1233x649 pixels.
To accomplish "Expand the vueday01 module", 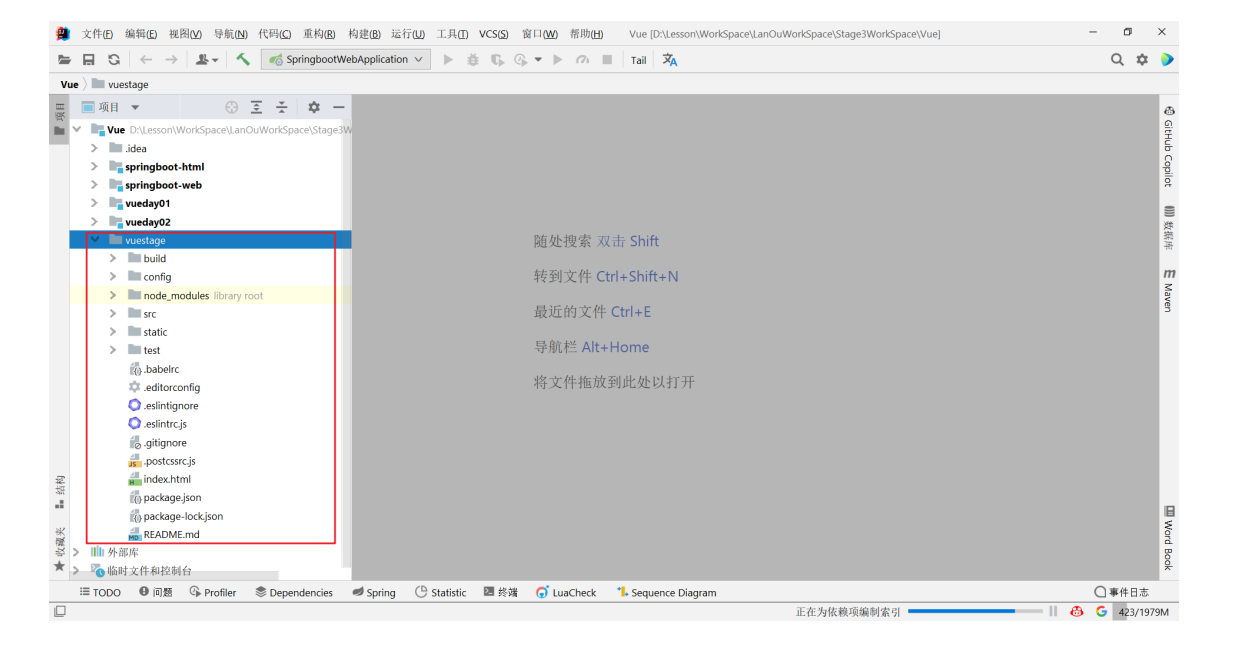I will coord(94,203).
